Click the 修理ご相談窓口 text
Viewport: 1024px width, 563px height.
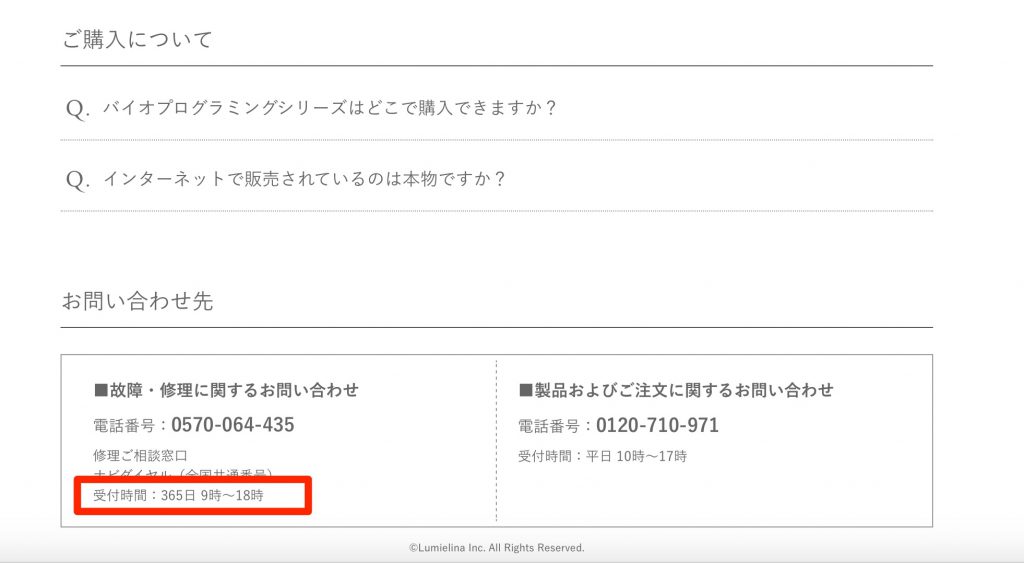coord(140,456)
